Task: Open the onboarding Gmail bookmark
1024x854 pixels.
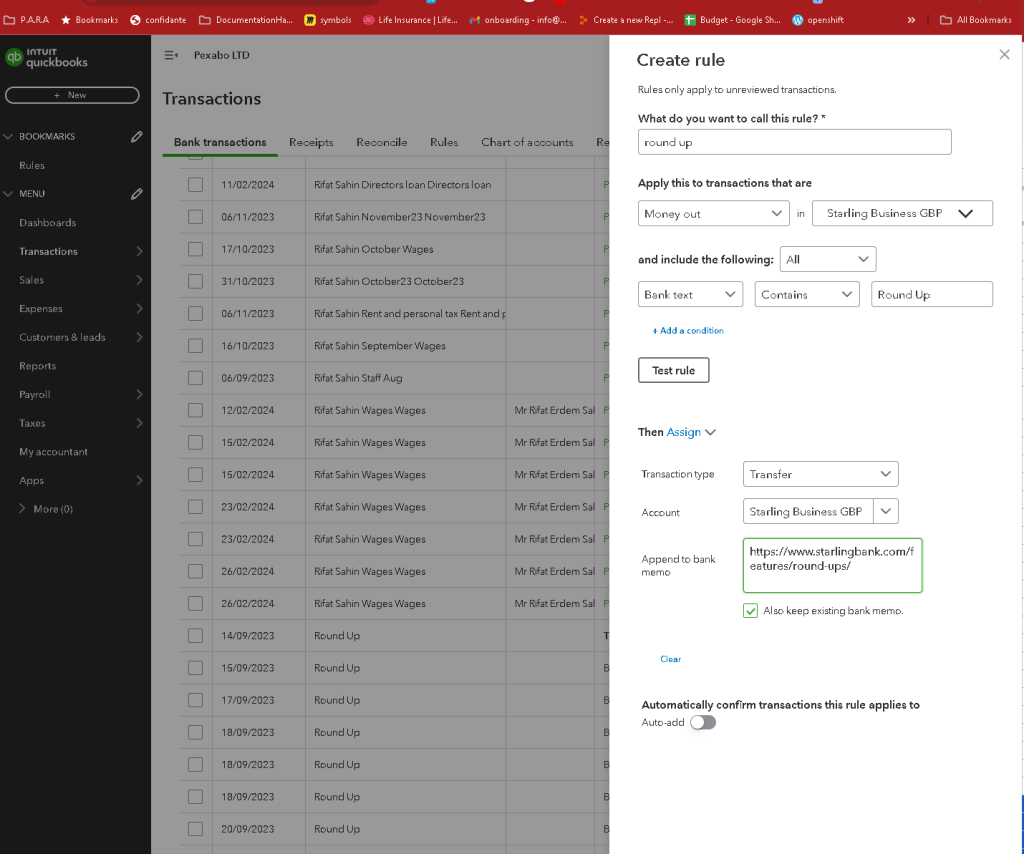Action: coord(518,20)
